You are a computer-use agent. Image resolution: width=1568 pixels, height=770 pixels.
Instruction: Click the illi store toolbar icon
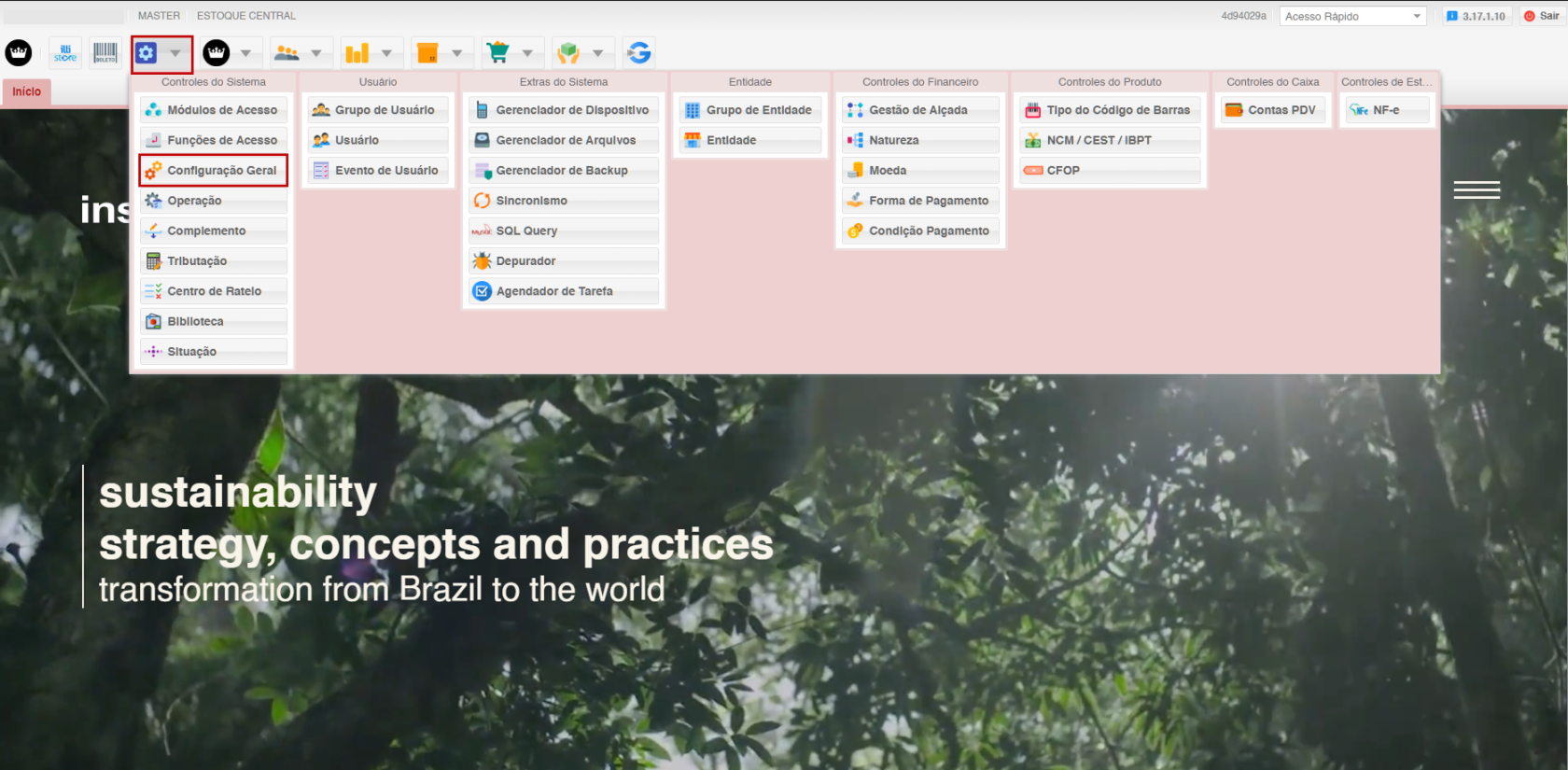coord(65,53)
